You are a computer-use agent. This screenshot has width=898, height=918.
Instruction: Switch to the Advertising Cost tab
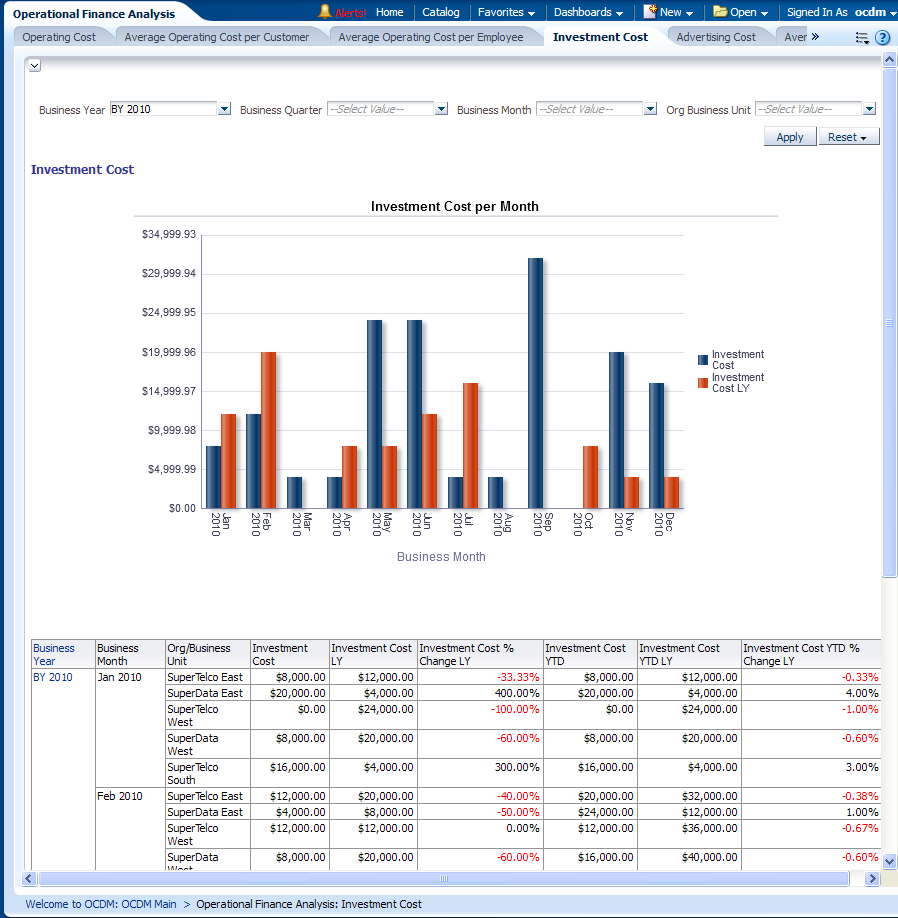pyautogui.click(x=716, y=37)
